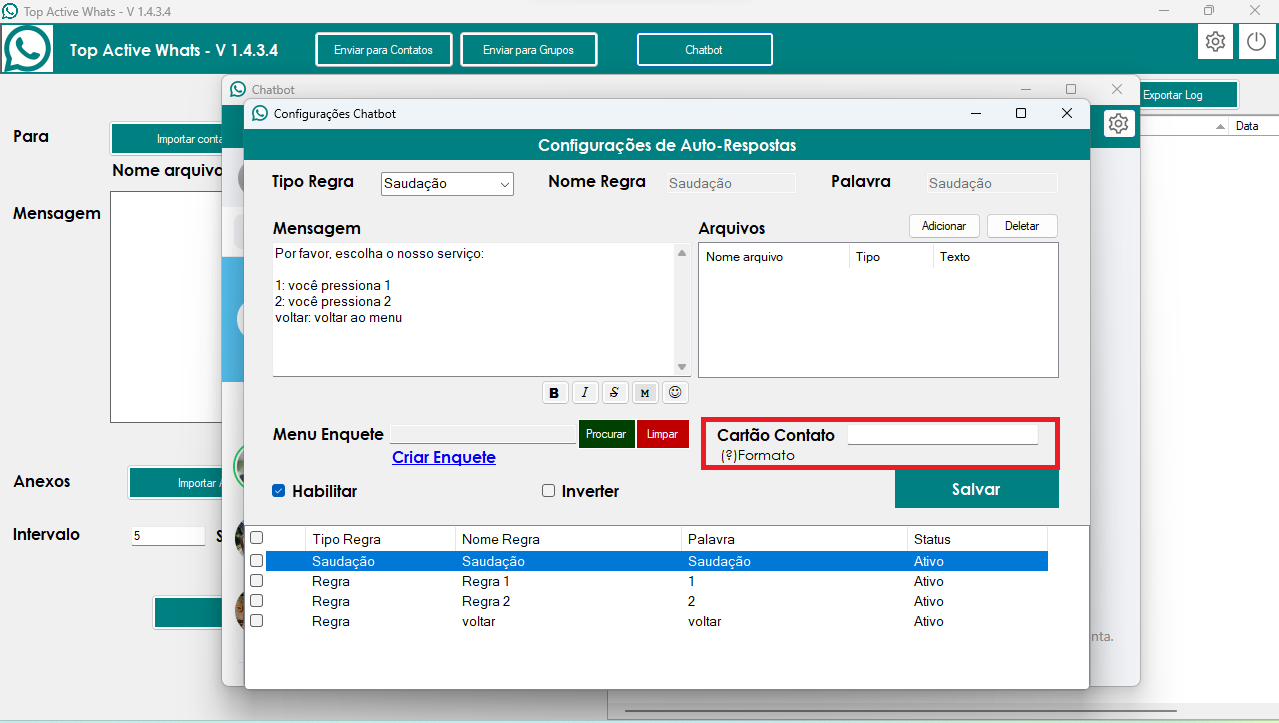This screenshot has height=723, width=1279.
Task: Apply monospace (M) formatting to the message
Action: coord(645,393)
